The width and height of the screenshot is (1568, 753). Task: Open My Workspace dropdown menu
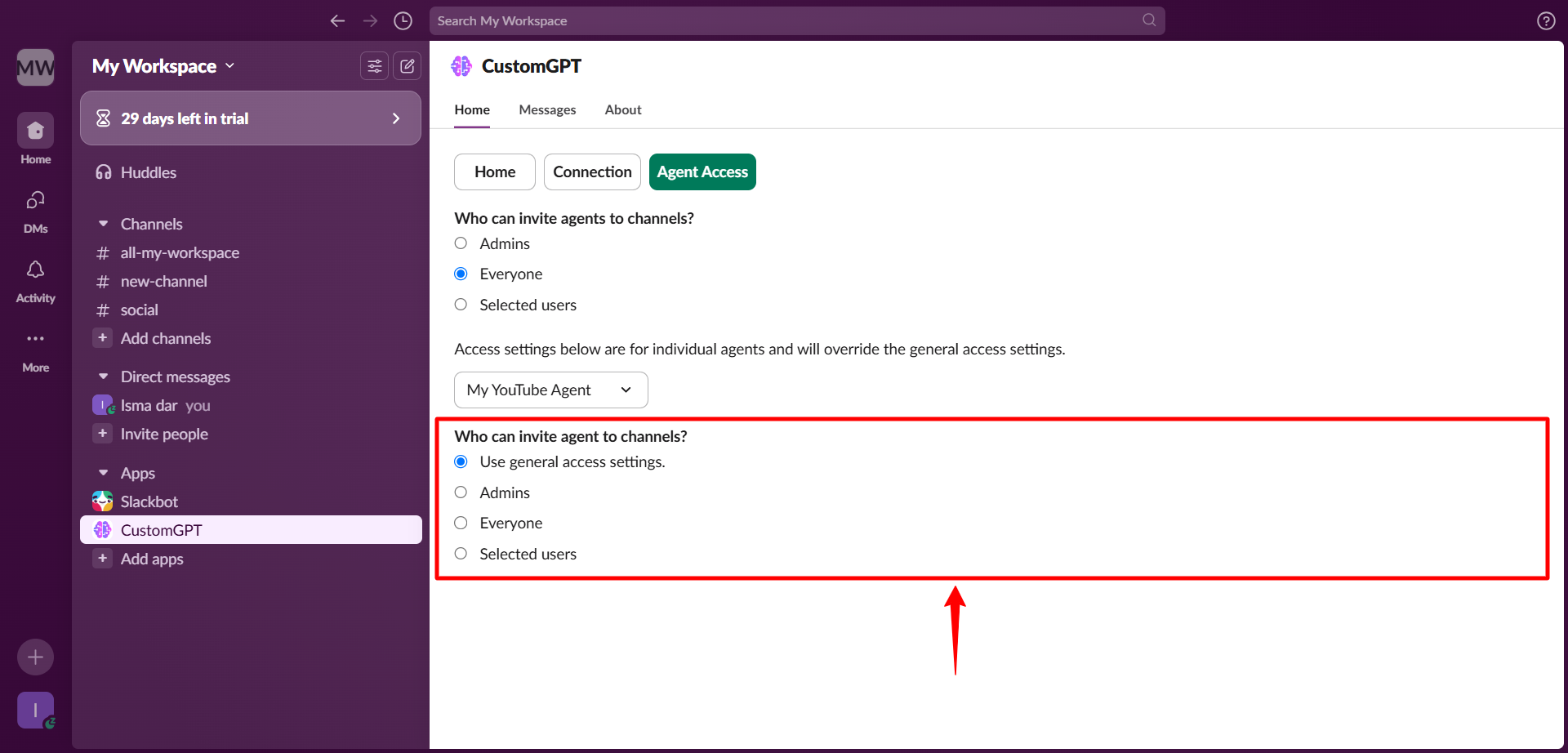[163, 66]
